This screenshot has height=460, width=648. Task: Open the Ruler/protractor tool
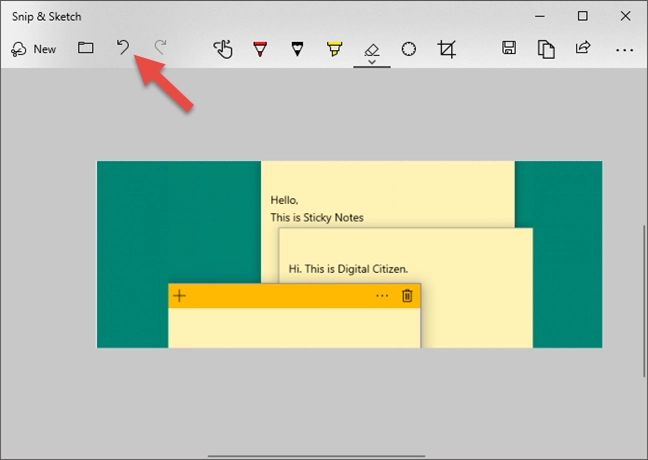(x=409, y=49)
